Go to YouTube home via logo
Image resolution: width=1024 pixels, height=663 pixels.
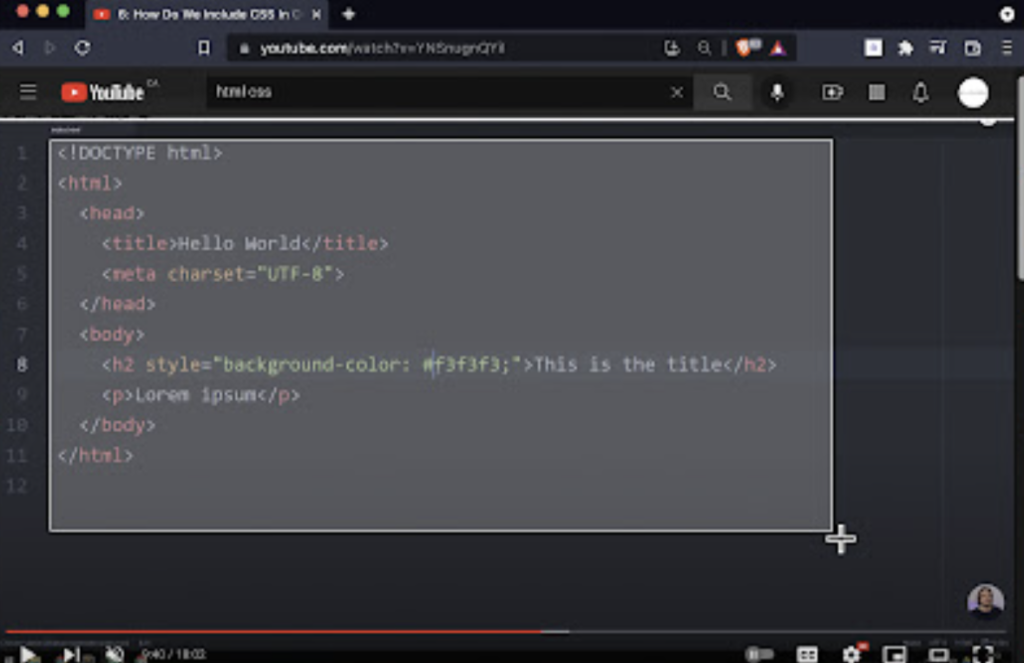tap(103, 92)
